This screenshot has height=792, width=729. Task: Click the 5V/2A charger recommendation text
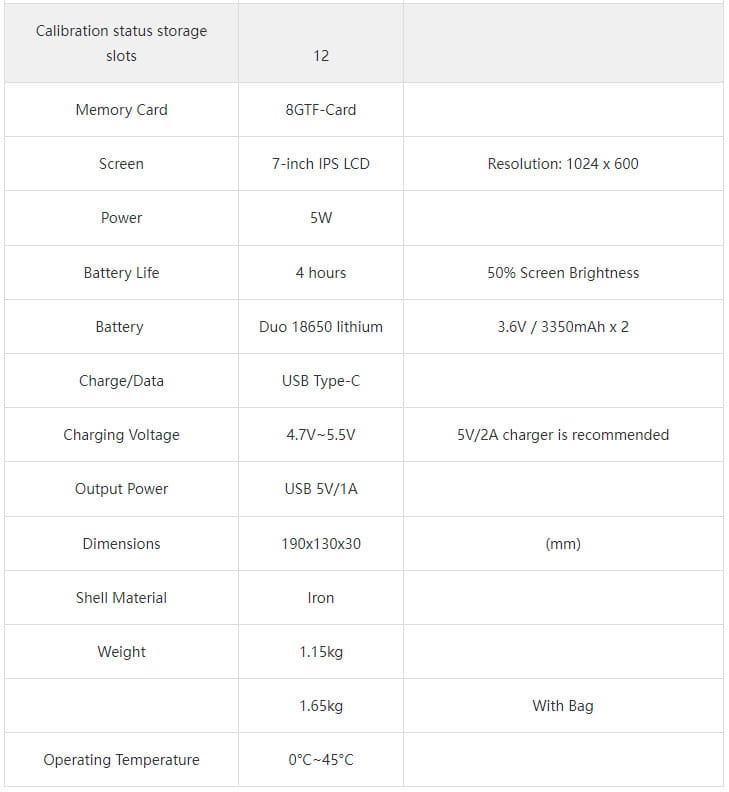(x=562, y=435)
